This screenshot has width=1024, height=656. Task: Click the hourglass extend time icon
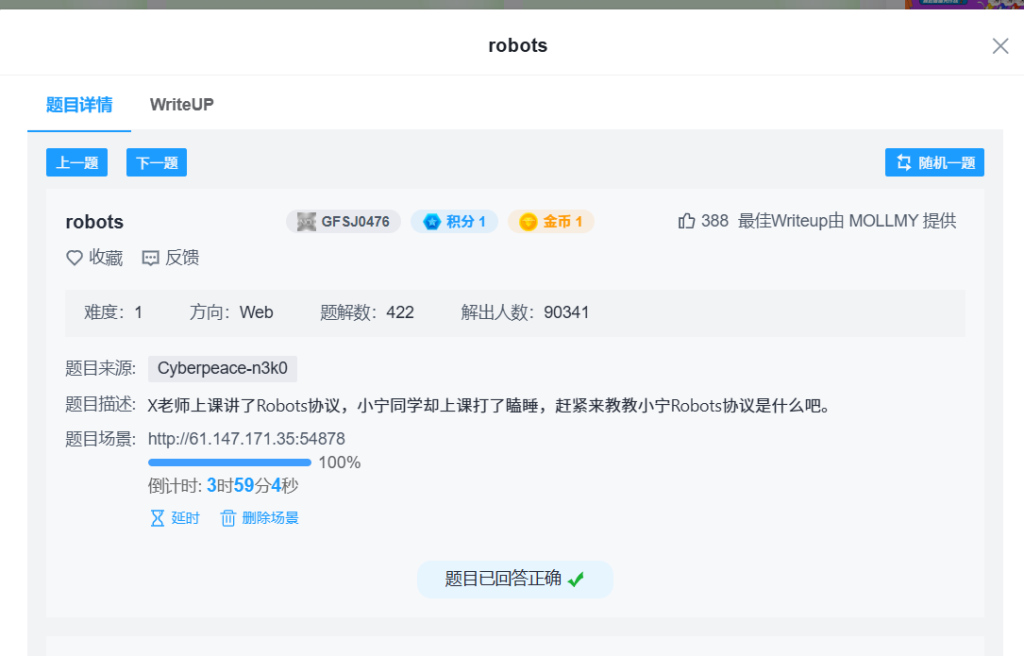tap(157, 518)
